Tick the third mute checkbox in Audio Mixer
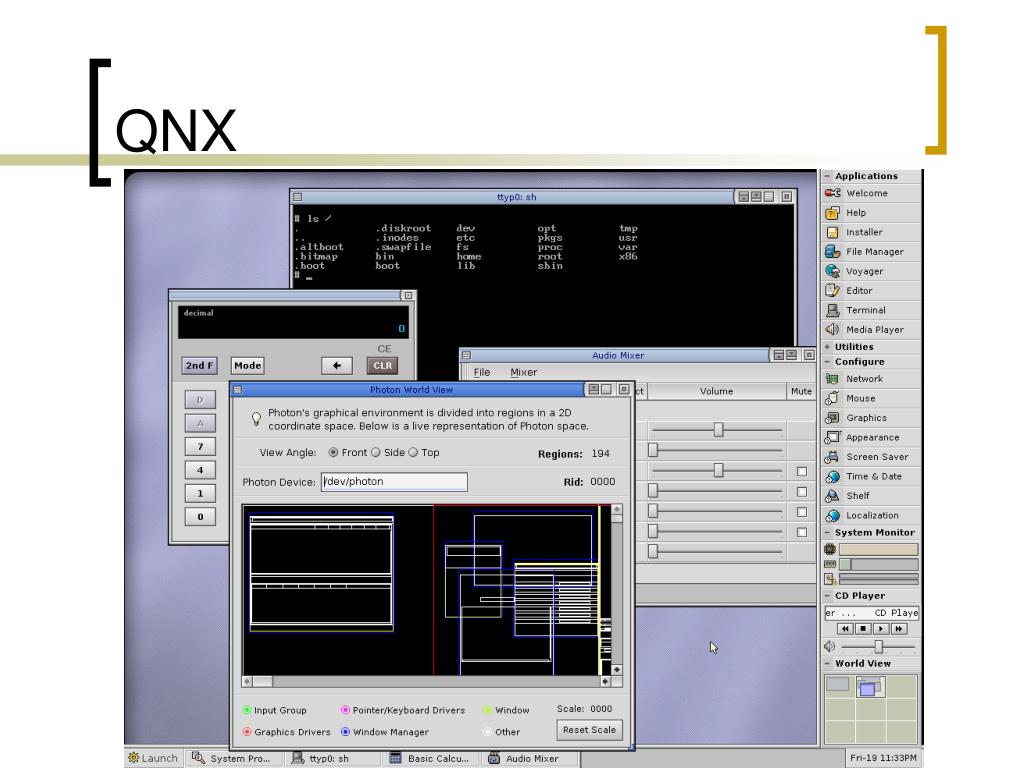 point(802,512)
